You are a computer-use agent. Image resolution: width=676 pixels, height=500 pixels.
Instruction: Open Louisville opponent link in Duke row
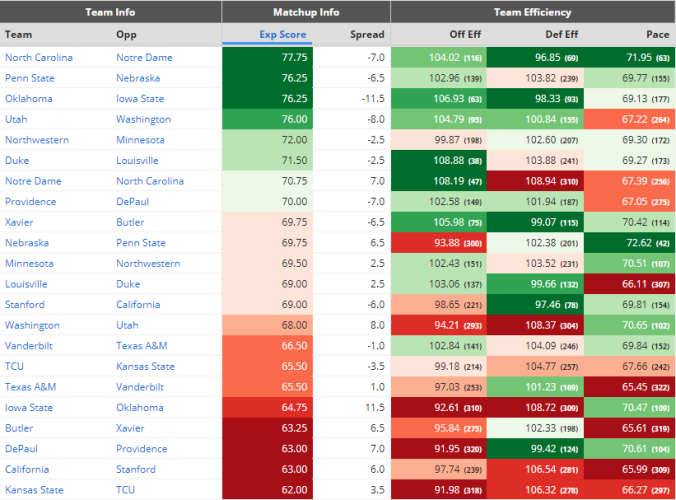coord(137,160)
